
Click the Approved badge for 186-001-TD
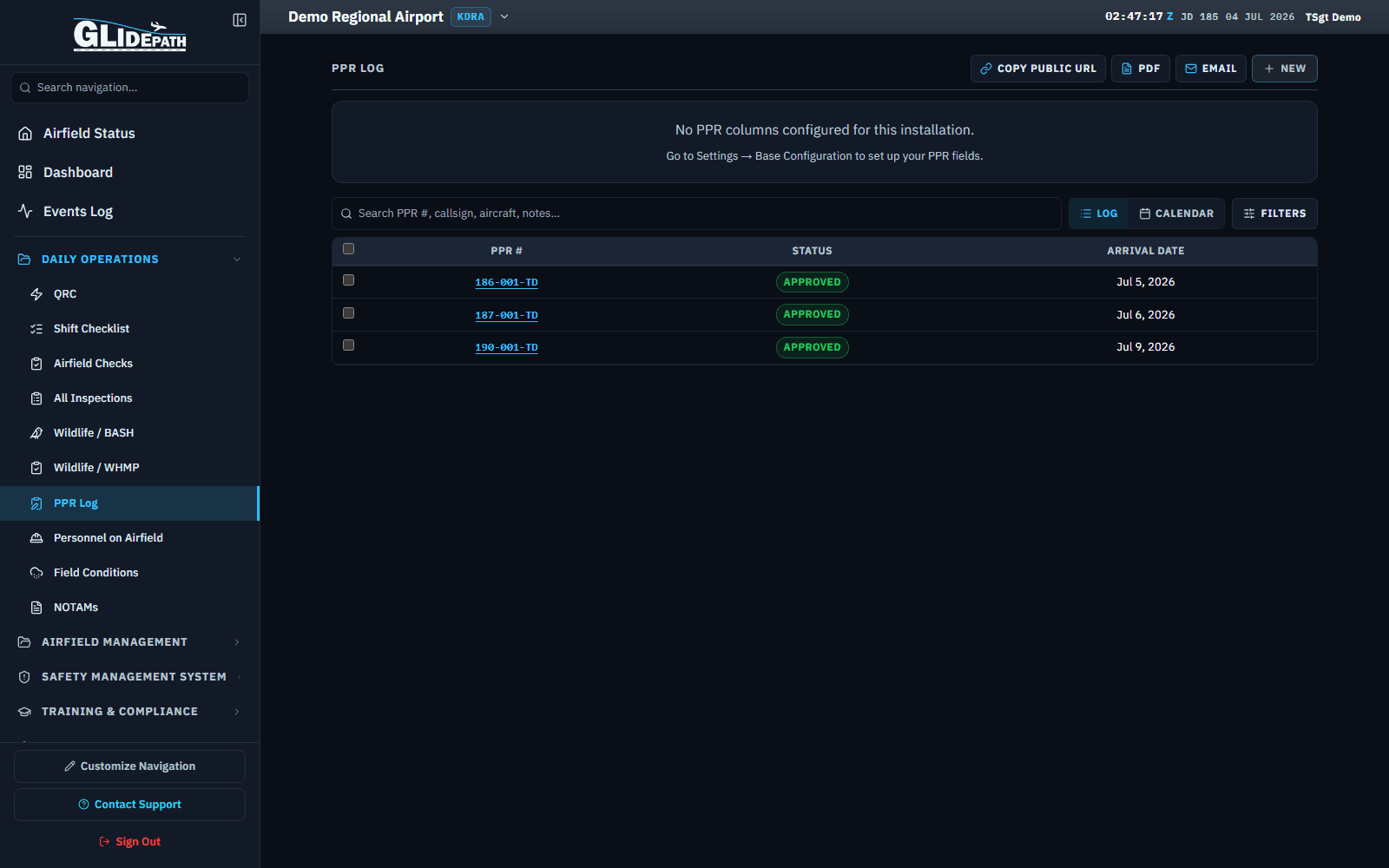[x=812, y=282]
